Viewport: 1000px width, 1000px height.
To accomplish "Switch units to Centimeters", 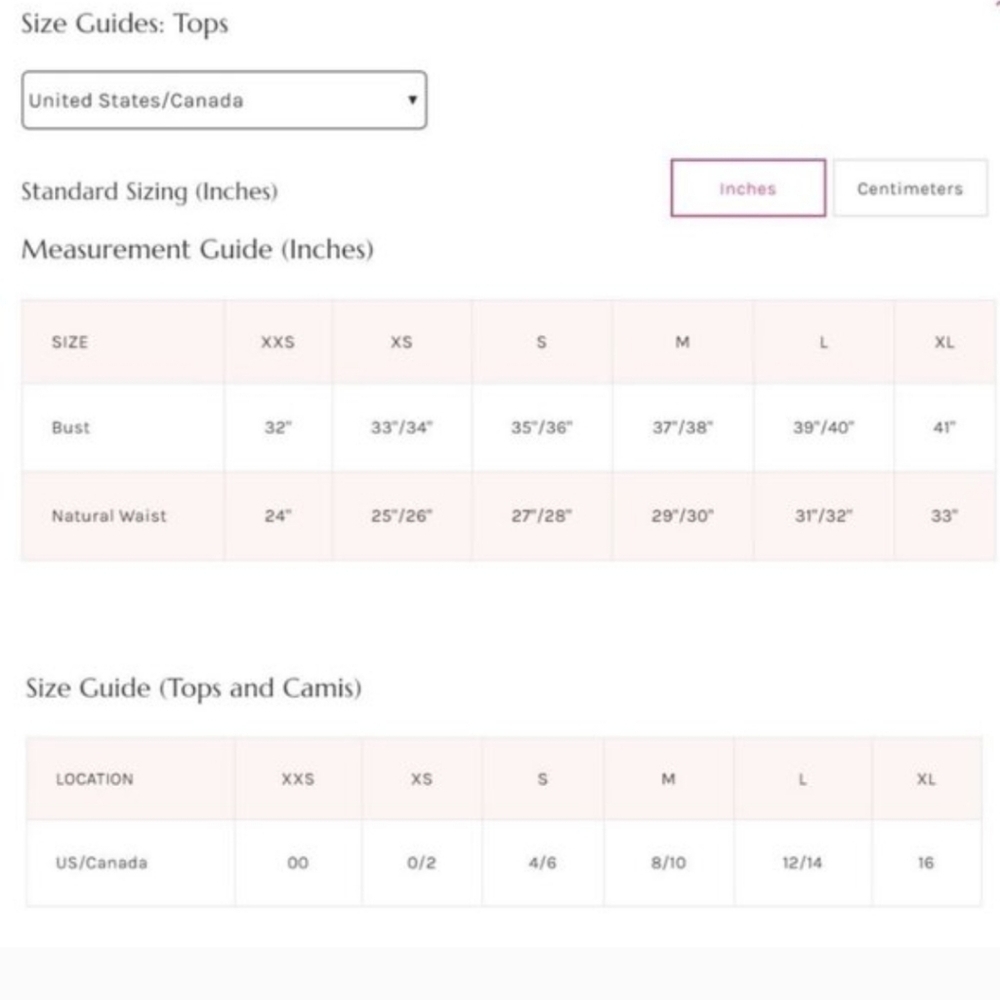I will click(910, 188).
